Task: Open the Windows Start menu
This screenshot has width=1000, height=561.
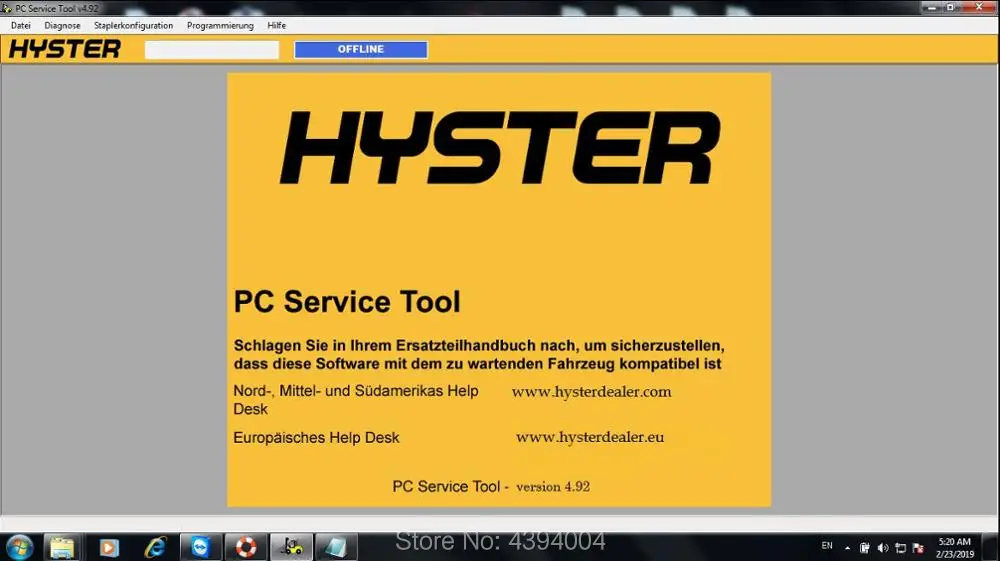Action: 19,547
